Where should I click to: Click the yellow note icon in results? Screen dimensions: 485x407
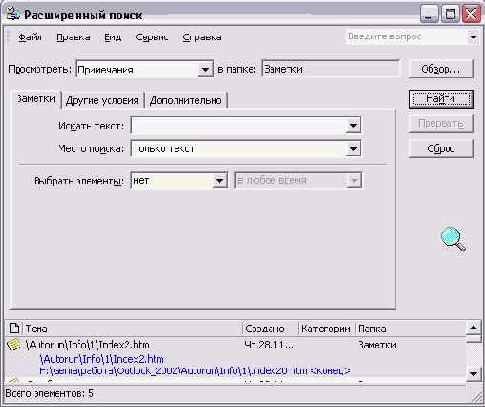(14, 345)
